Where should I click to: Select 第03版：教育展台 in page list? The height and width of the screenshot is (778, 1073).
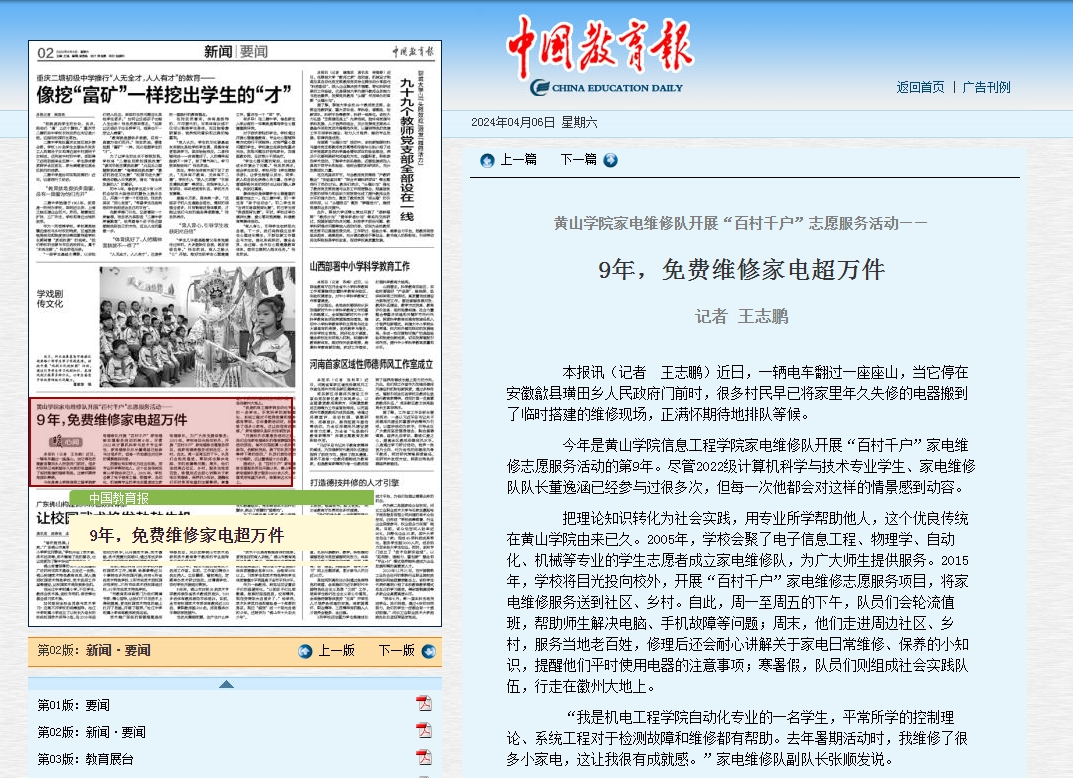pyautogui.click(x=86, y=759)
